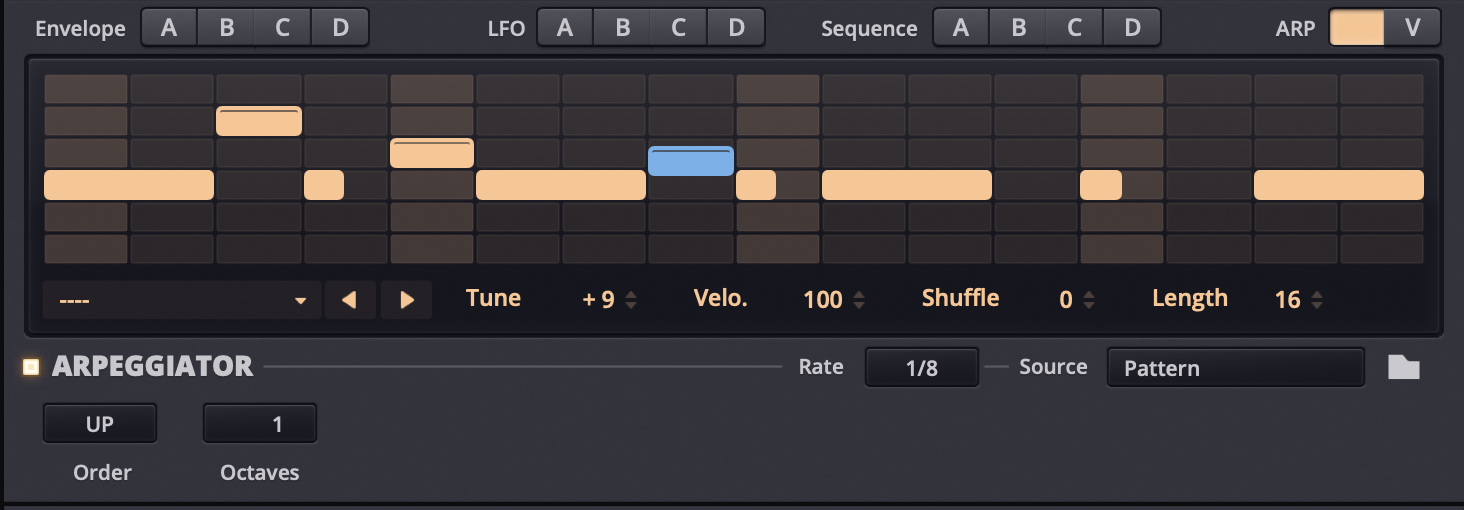Open Sequence D tab
The width and height of the screenshot is (1464, 510).
coord(1132,28)
